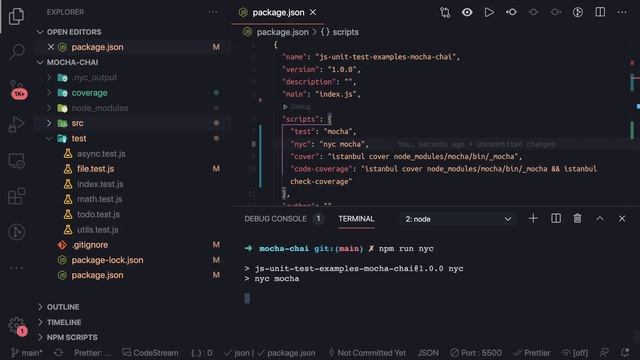Switch to the DEBUG CONSOLE tab
Image resolution: width=640 pixels, height=360 pixels.
pos(276,219)
